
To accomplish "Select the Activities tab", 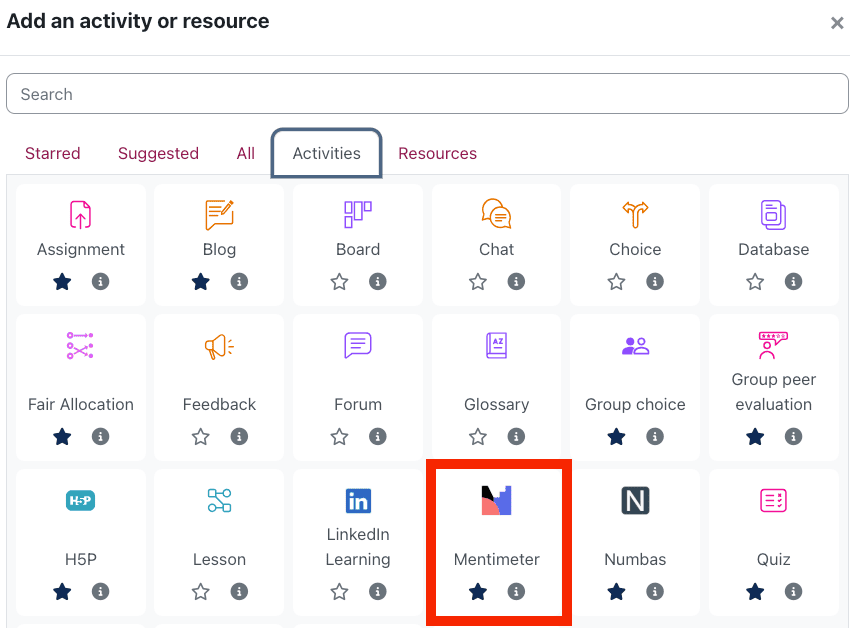I will click(x=327, y=153).
